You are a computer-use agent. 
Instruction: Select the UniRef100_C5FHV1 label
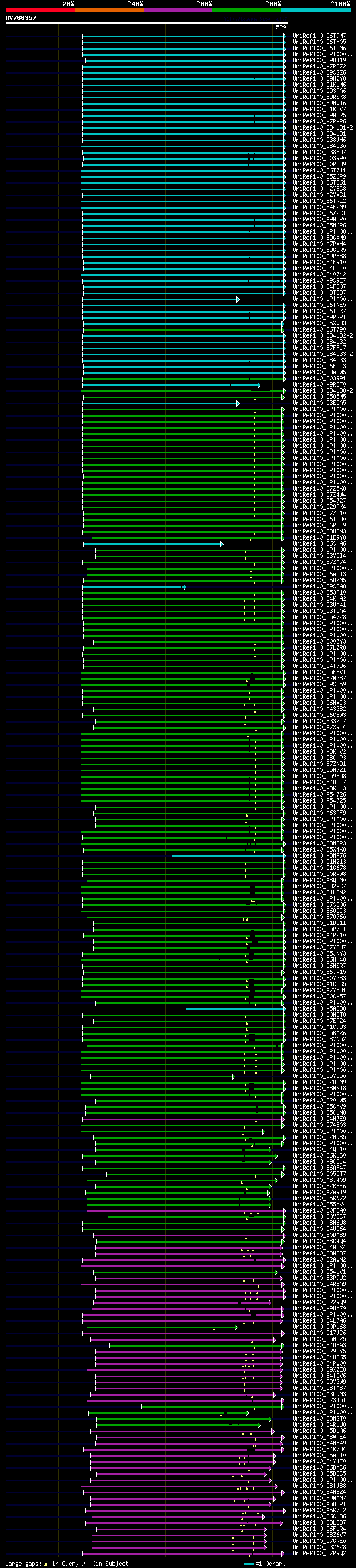coord(319,672)
